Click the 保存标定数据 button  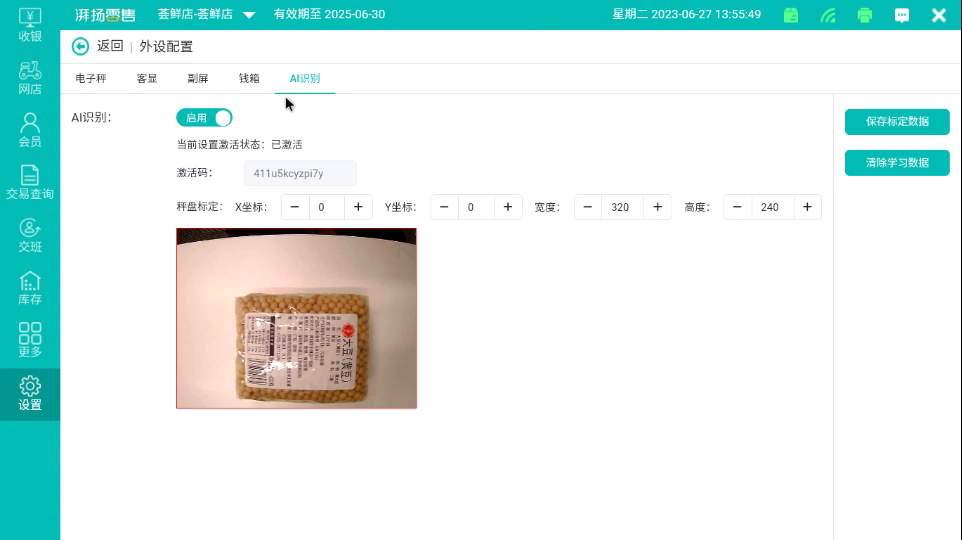point(897,121)
